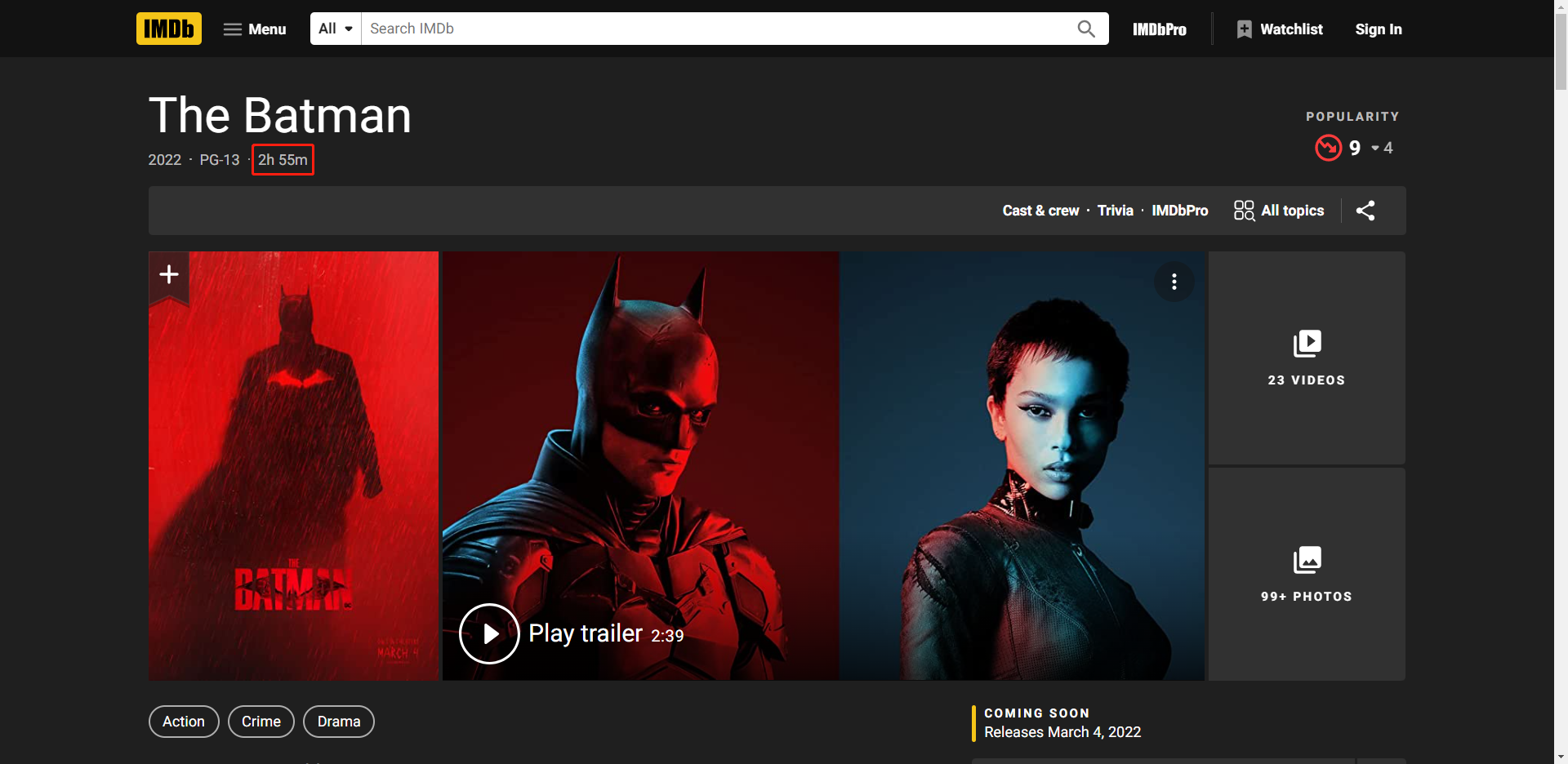Open Cast & crew page
This screenshot has width=1568, height=764.
1040,211
